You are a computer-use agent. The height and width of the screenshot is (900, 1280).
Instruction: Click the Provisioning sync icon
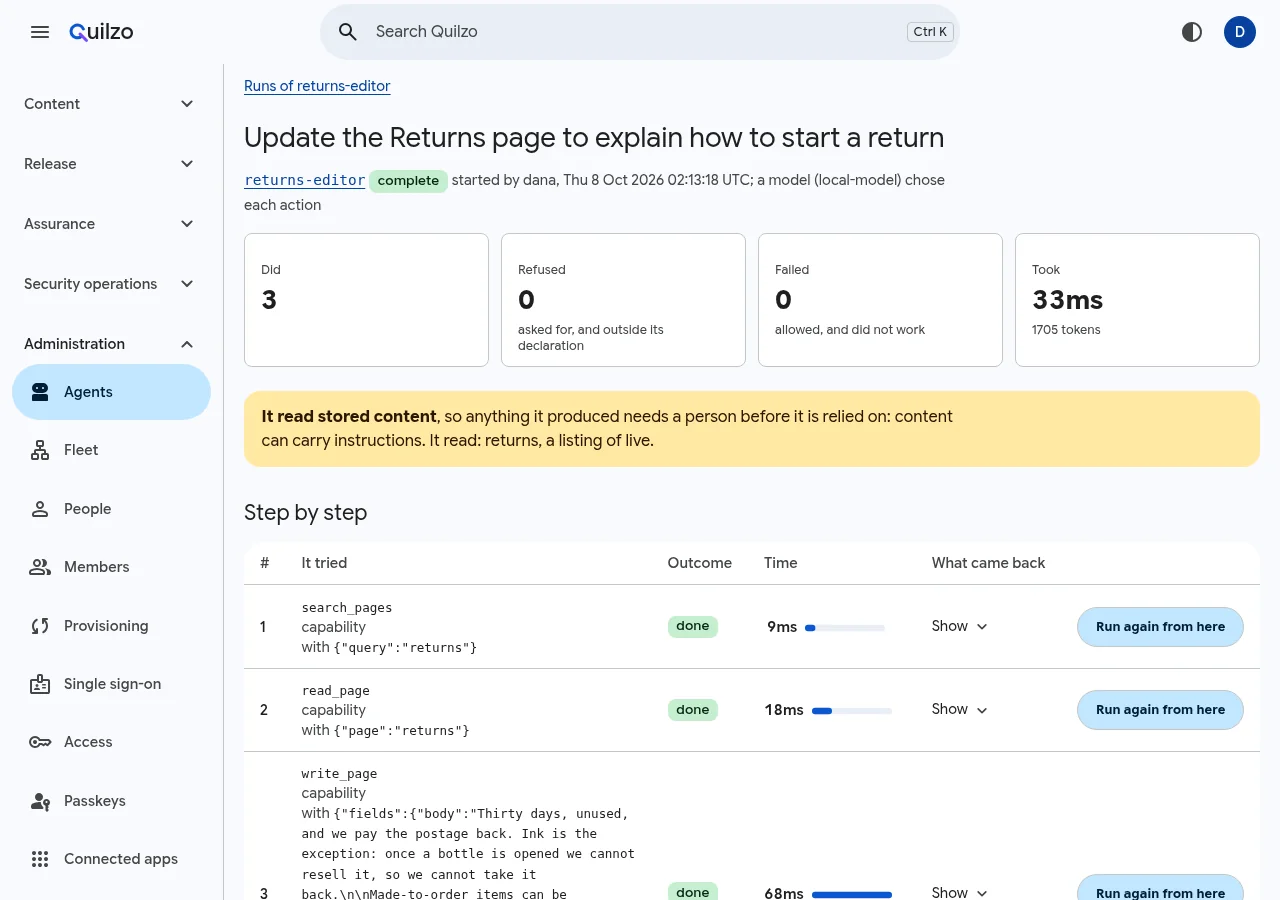pyautogui.click(x=40, y=626)
